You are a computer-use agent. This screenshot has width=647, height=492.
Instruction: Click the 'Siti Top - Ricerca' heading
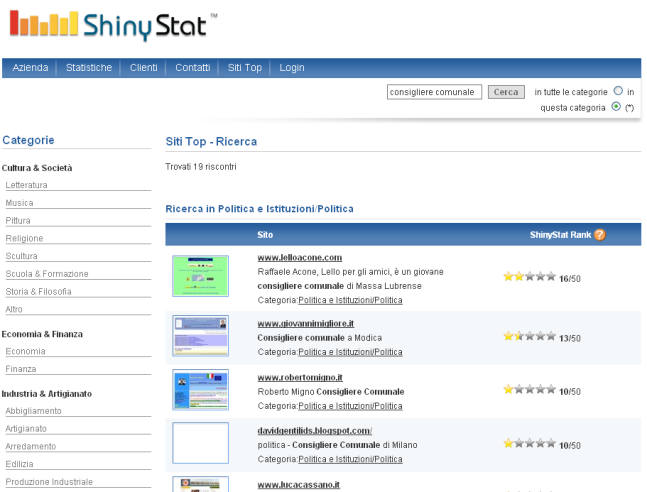[x=211, y=142]
